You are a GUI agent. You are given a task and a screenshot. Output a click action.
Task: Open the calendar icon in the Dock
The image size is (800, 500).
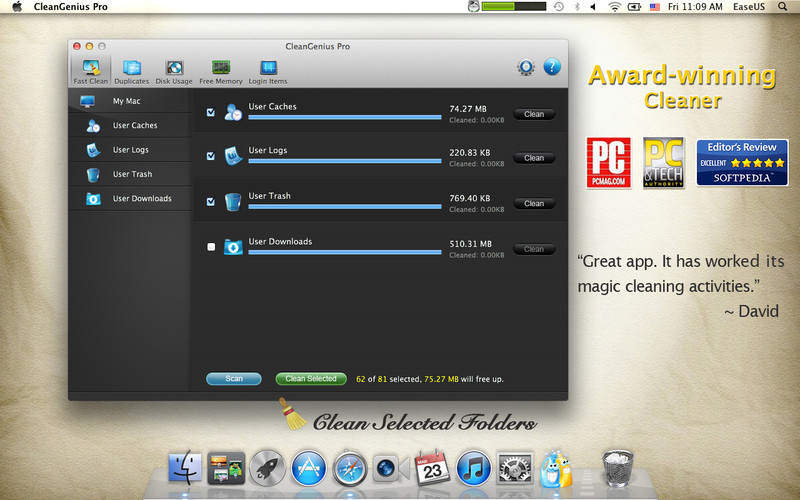point(432,467)
